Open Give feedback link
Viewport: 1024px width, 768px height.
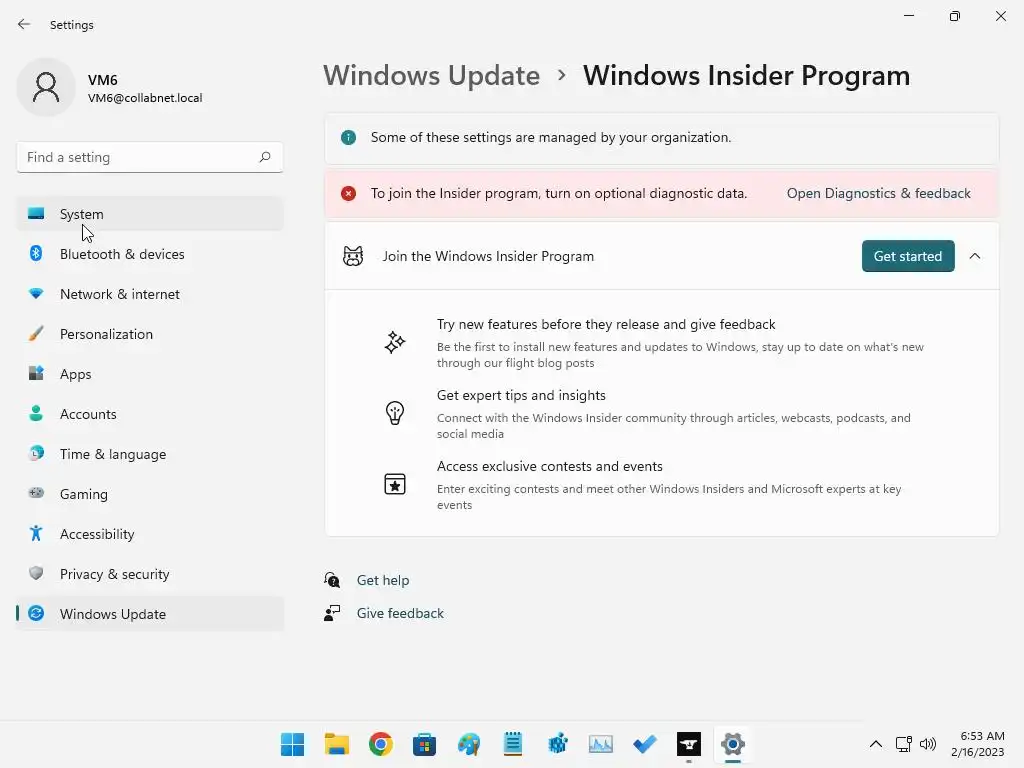pyautogui.click(x=400, y=613)
